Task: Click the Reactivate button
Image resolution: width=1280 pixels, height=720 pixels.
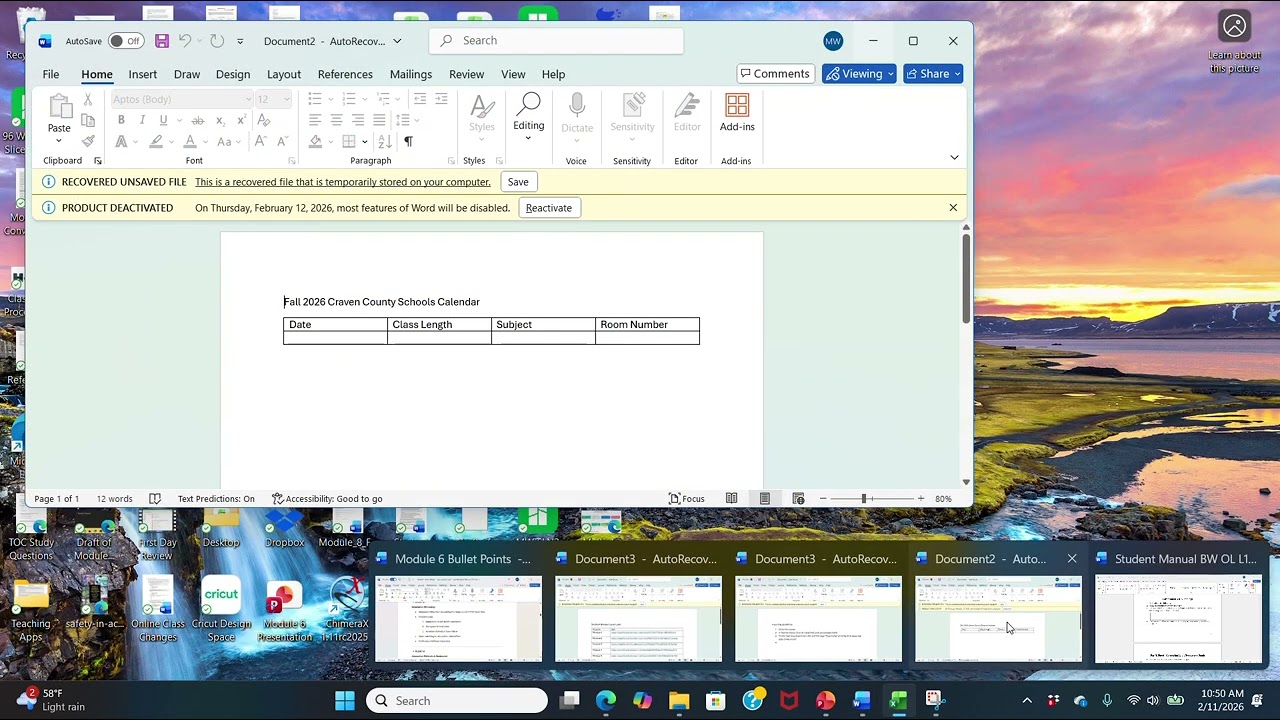Action: coord(549,208)
